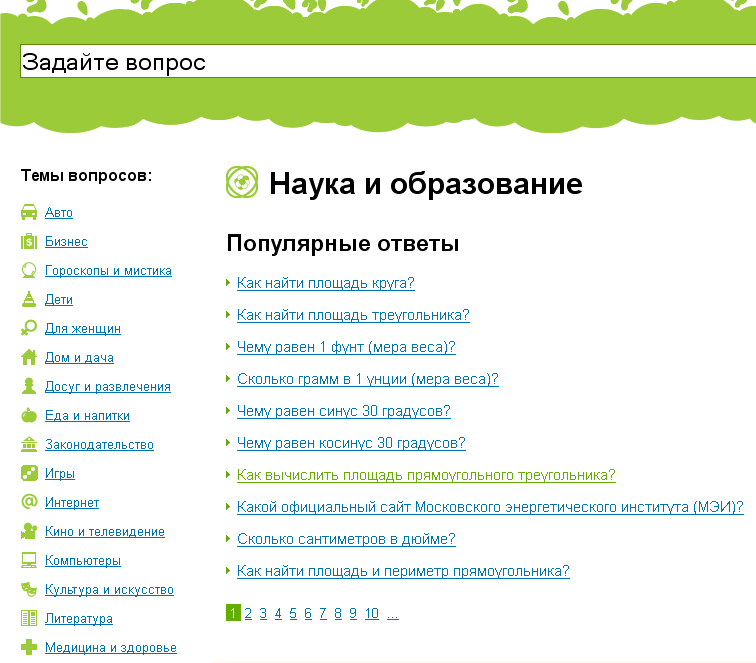Open question Чему равен 1 фунт
This screenshot has width=756, height=663.
pos(346,347)
